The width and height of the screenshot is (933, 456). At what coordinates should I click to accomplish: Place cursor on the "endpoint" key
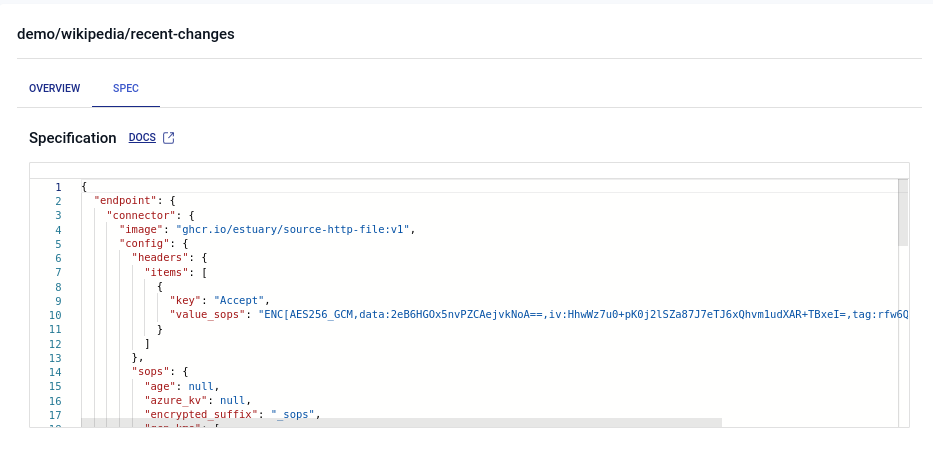click(x=125, y=201)
